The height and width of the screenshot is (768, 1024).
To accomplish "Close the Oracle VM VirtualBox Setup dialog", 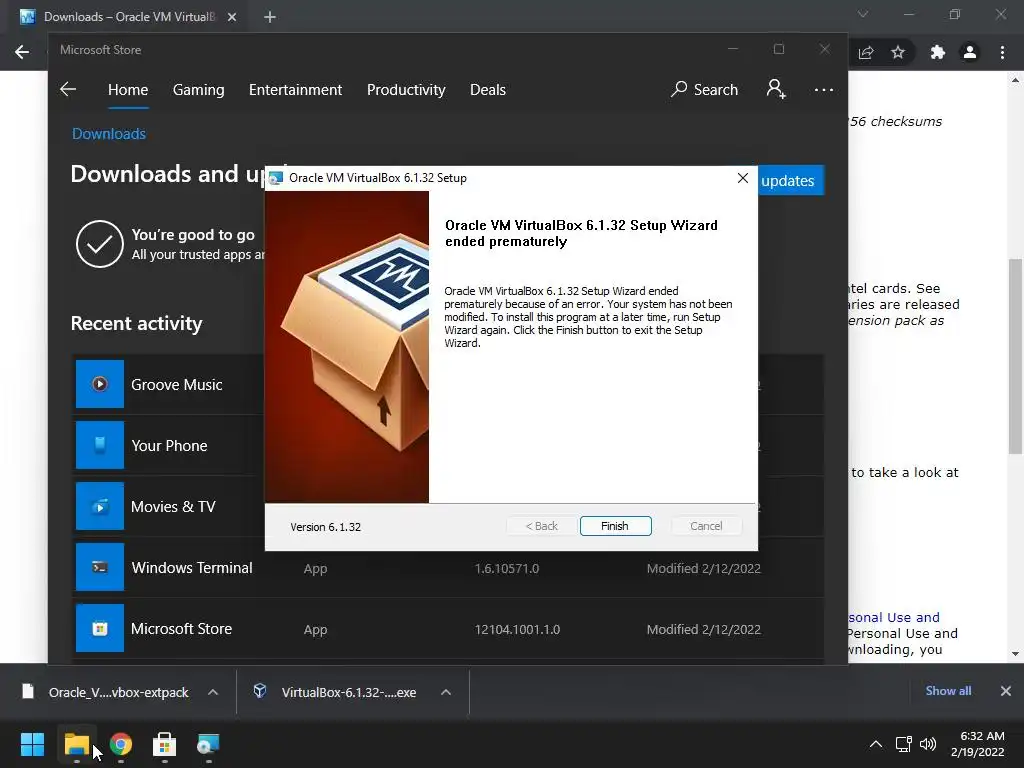I will (743, 178).
